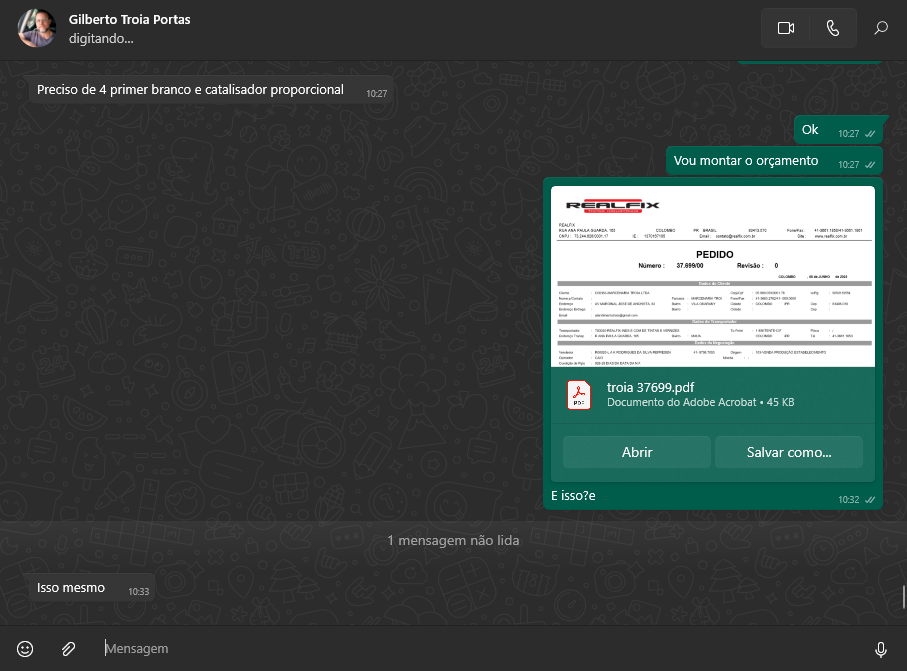Start a voice call with Gilberto
This screenshot has width=907, height=671.
coord(833,28)
